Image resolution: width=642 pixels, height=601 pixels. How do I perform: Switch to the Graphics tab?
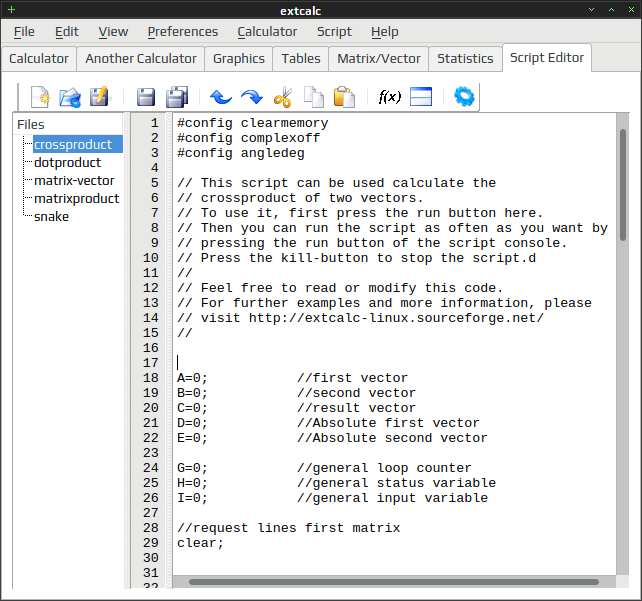239,59
